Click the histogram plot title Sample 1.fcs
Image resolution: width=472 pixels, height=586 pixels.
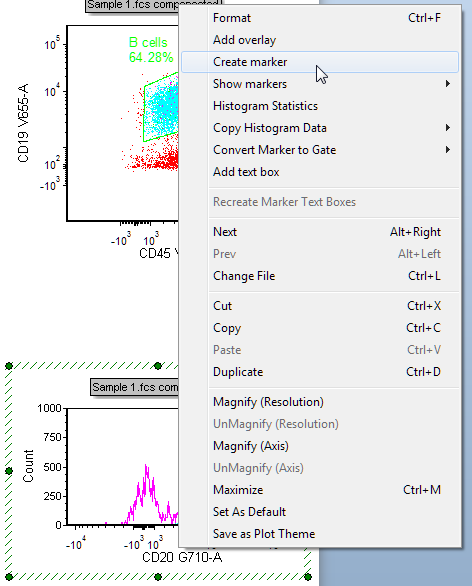[135, 387]
